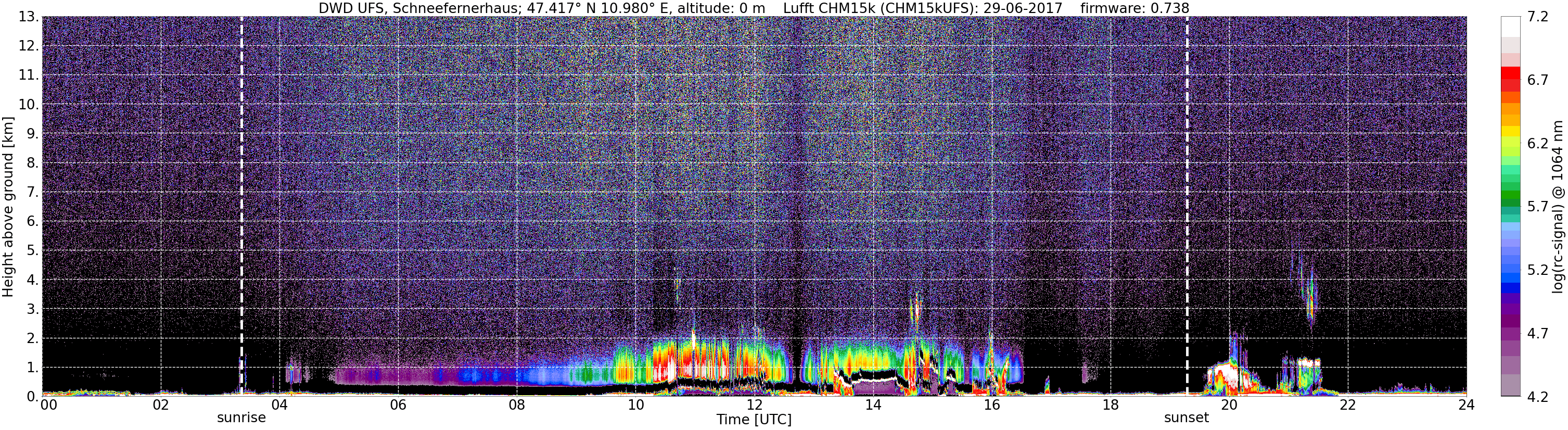Click the x-axis tick label '14'
1568x430 pixels.
coord(873,405)
